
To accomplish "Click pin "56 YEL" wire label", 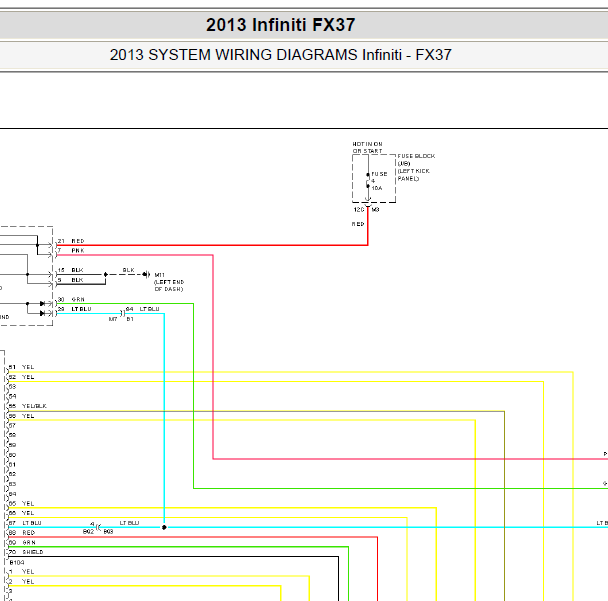I will tap(21, 416).
